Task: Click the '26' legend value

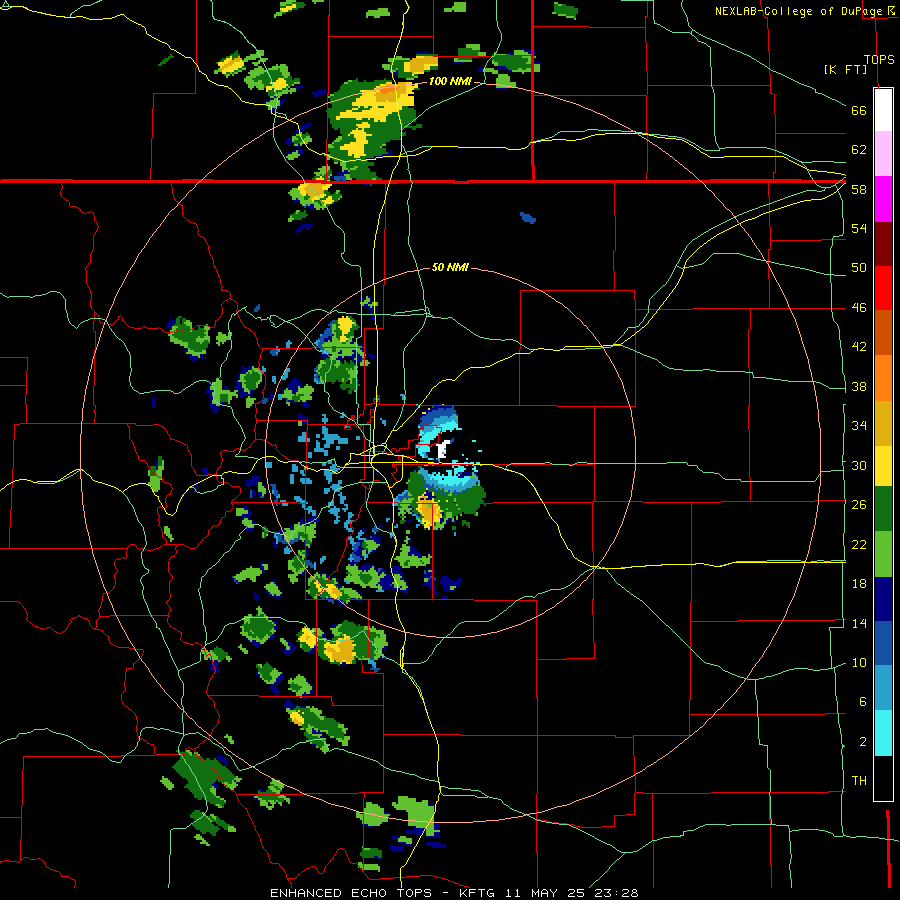Action: (859, 505)
